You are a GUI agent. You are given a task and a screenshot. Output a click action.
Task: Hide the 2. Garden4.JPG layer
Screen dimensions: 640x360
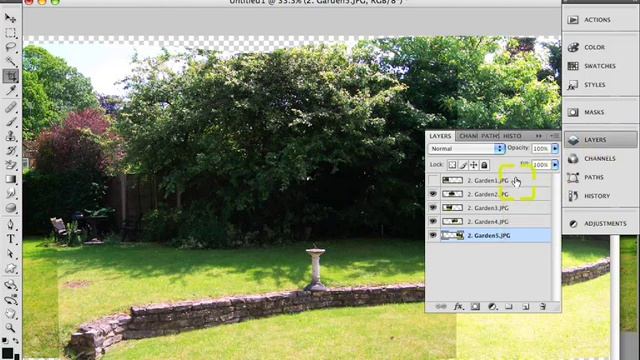pyautogui.click(x=433, y=221)
